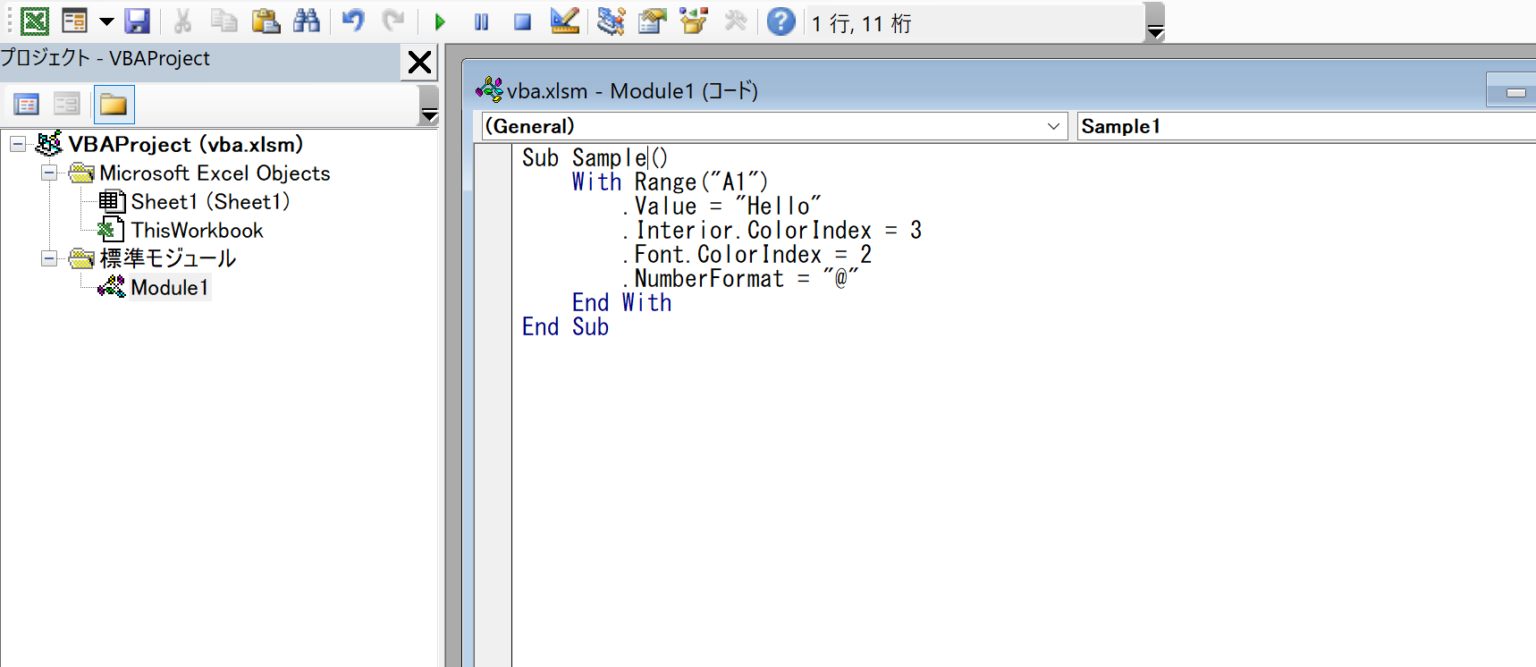This screenshot has height=667, width=1536.
Task: Pause execution with the Break icon
Action: [481, 22]
